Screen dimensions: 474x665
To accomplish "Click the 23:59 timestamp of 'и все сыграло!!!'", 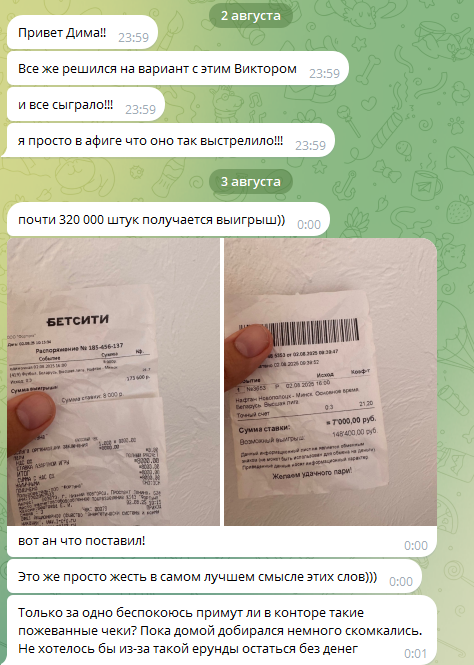I will click(140, 110).
